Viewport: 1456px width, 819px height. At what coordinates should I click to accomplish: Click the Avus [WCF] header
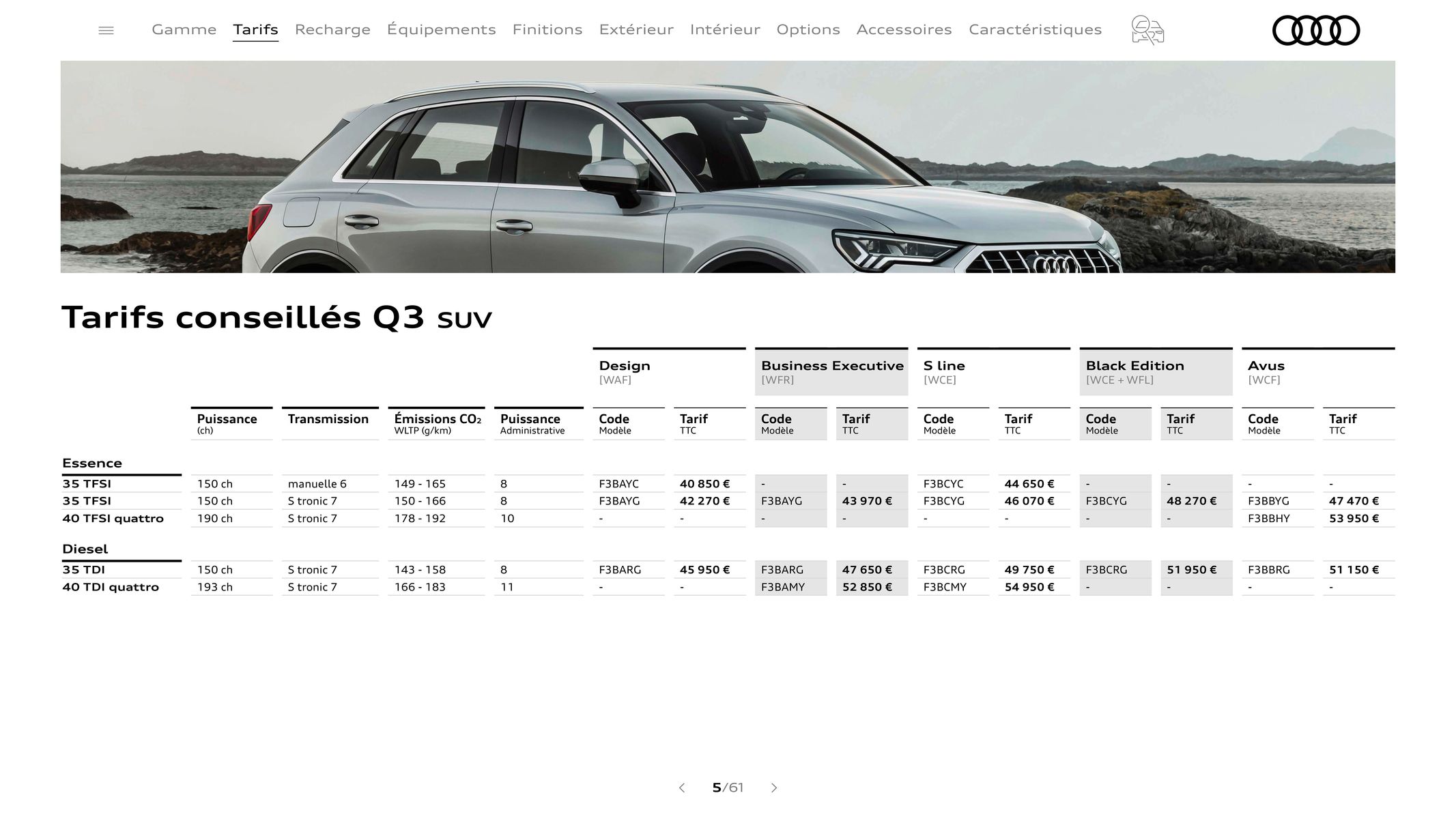1318,372
